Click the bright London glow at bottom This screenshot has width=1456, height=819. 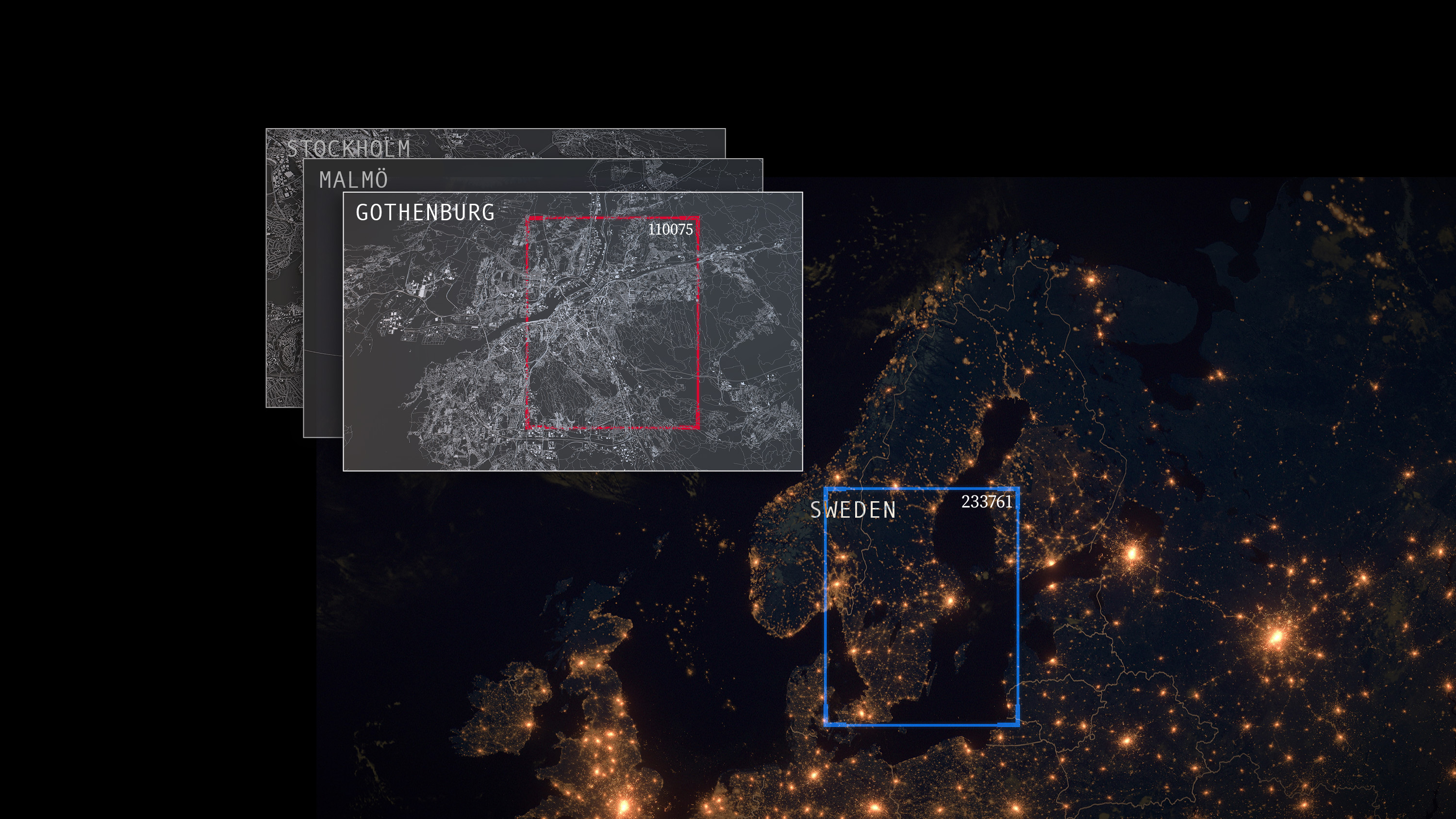click(x=624, y=805)
